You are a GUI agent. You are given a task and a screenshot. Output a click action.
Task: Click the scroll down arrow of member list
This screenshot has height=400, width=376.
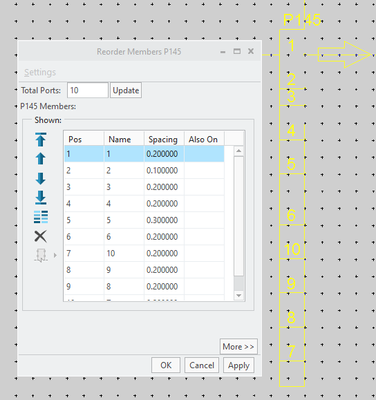click(239, 295)
